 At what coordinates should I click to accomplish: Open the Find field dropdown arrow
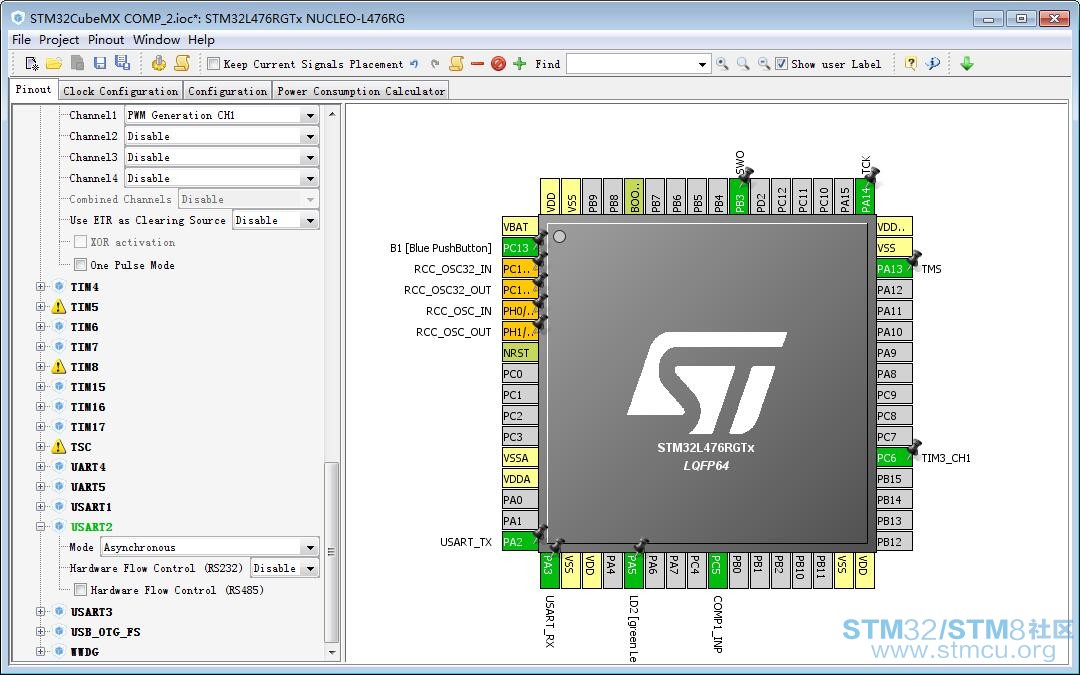tap(702, 64)
